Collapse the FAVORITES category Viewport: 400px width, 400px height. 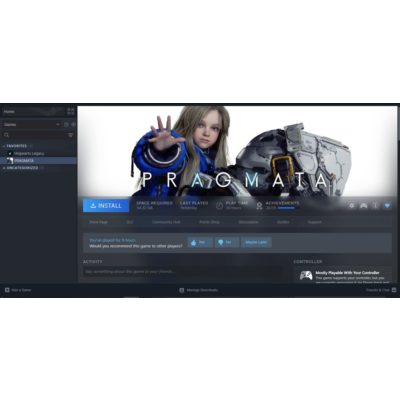pyautogui.click(x=4, y=146)
